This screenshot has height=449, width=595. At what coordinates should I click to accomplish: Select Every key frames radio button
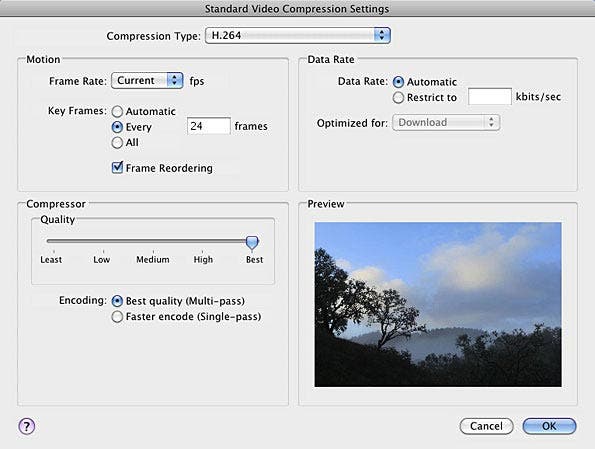[117, 127]
